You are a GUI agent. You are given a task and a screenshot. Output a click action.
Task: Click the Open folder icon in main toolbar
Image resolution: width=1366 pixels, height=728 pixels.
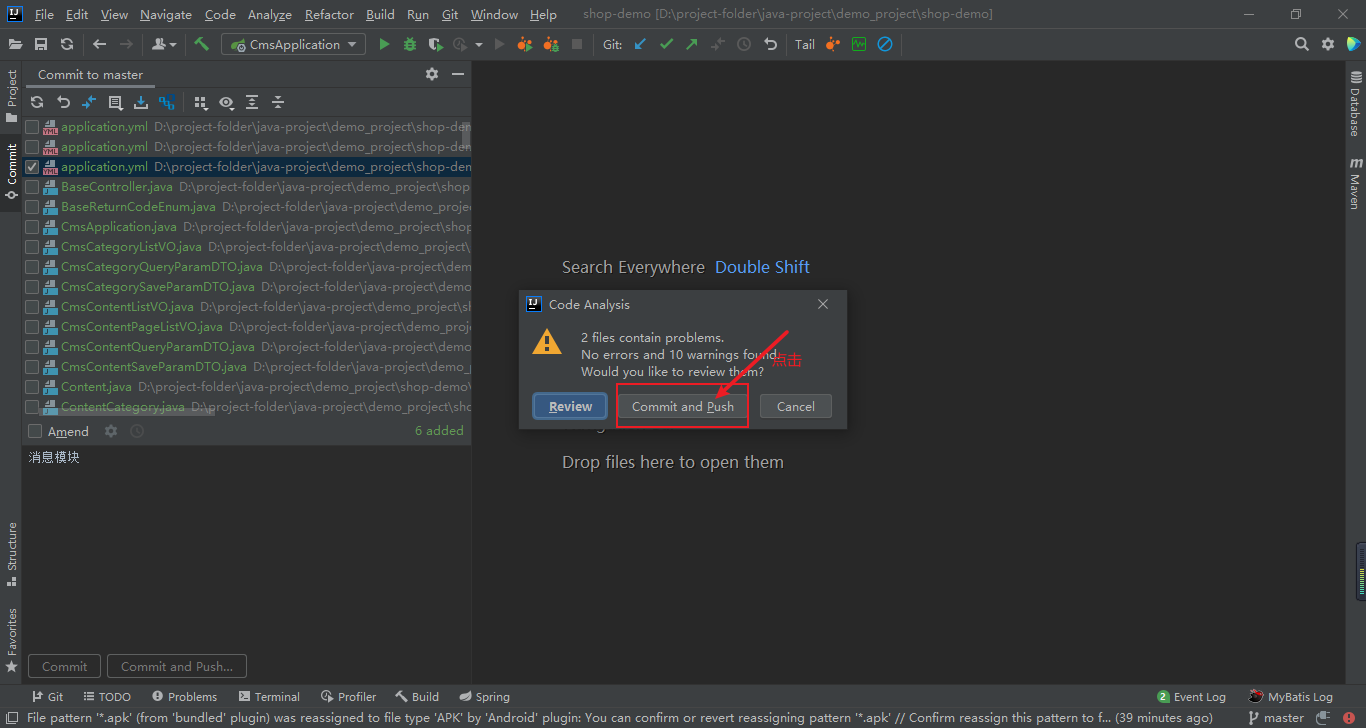(x=15, y=44)
